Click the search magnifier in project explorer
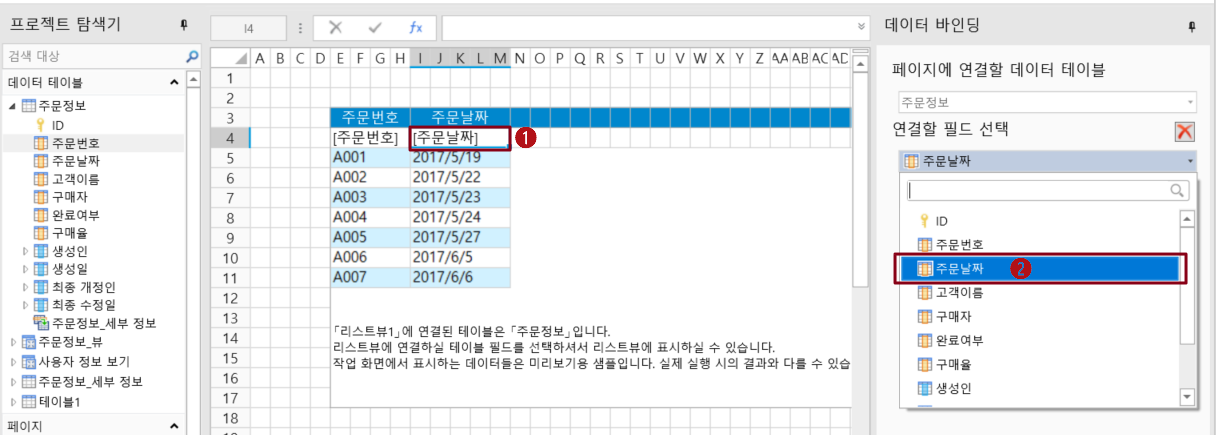Screen dimensions: 1216x435 [192, 56]
